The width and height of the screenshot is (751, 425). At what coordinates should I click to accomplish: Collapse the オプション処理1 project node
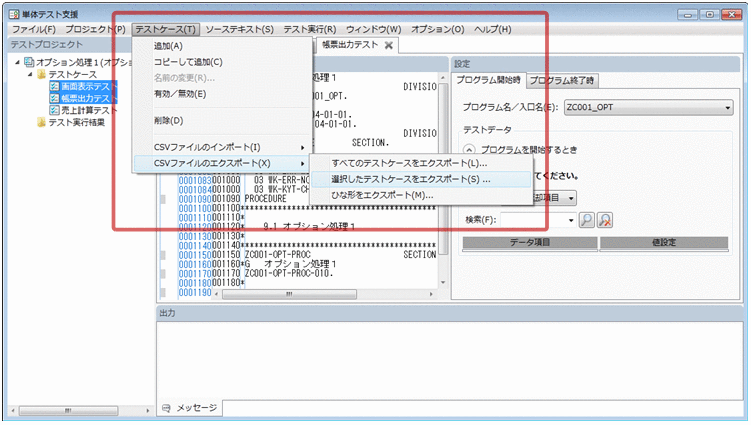[x=17, y=62]
